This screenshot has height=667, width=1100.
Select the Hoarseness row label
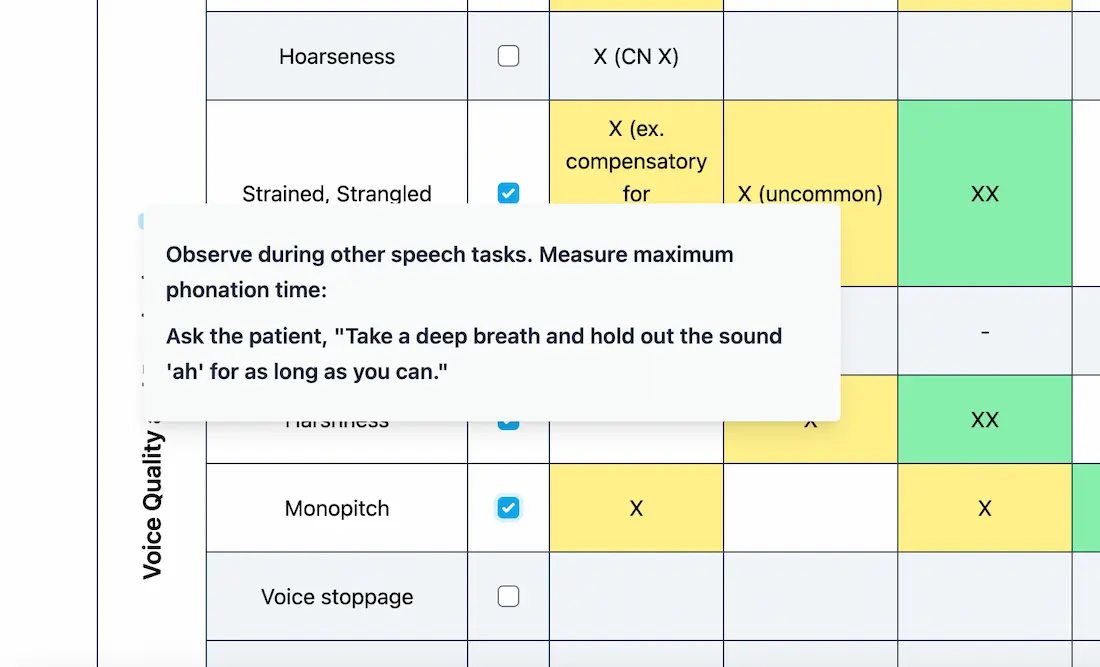point(337,56)
